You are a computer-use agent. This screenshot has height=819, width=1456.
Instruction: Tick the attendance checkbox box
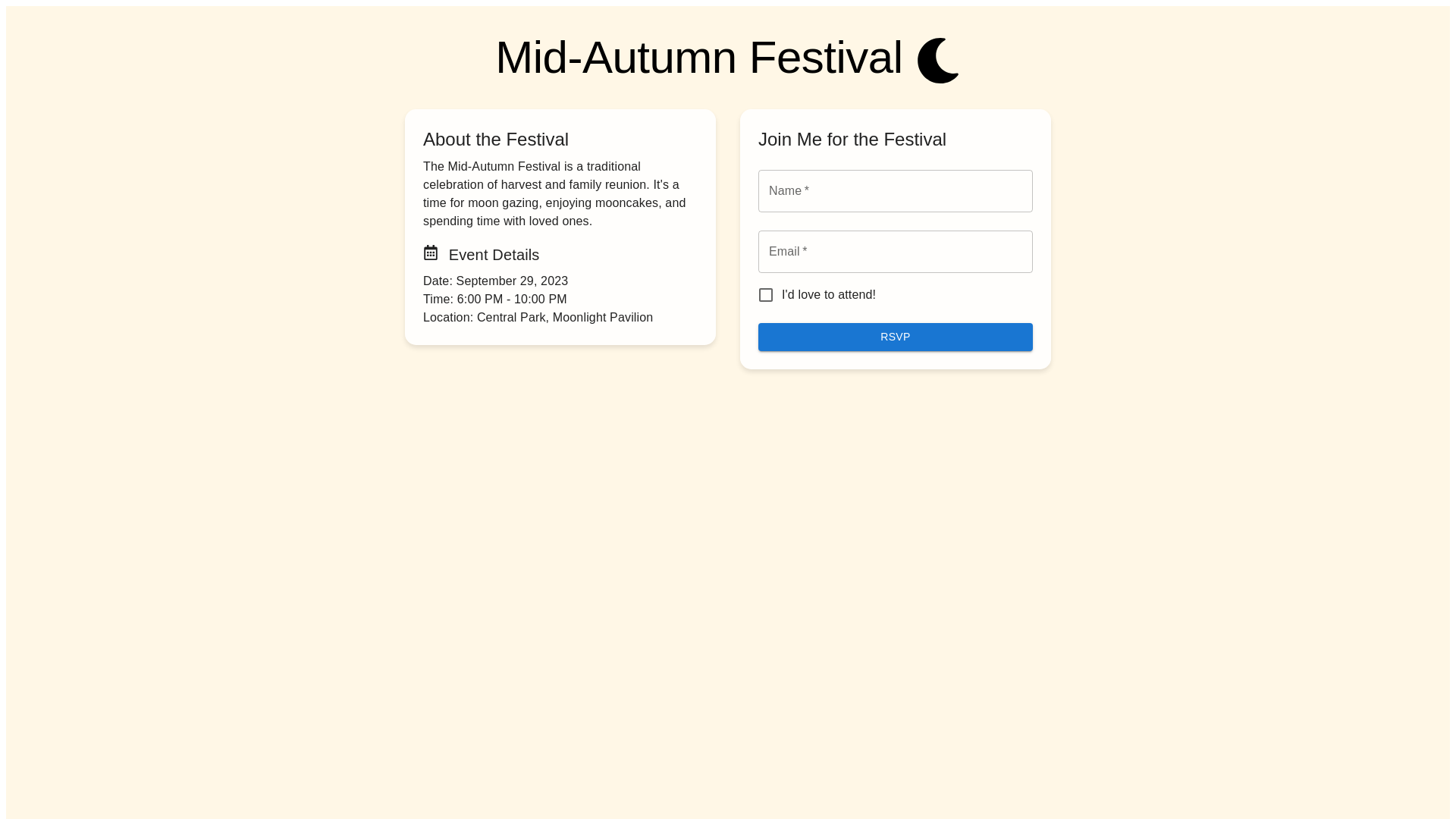pyautogui.click(x=766, y=295)
